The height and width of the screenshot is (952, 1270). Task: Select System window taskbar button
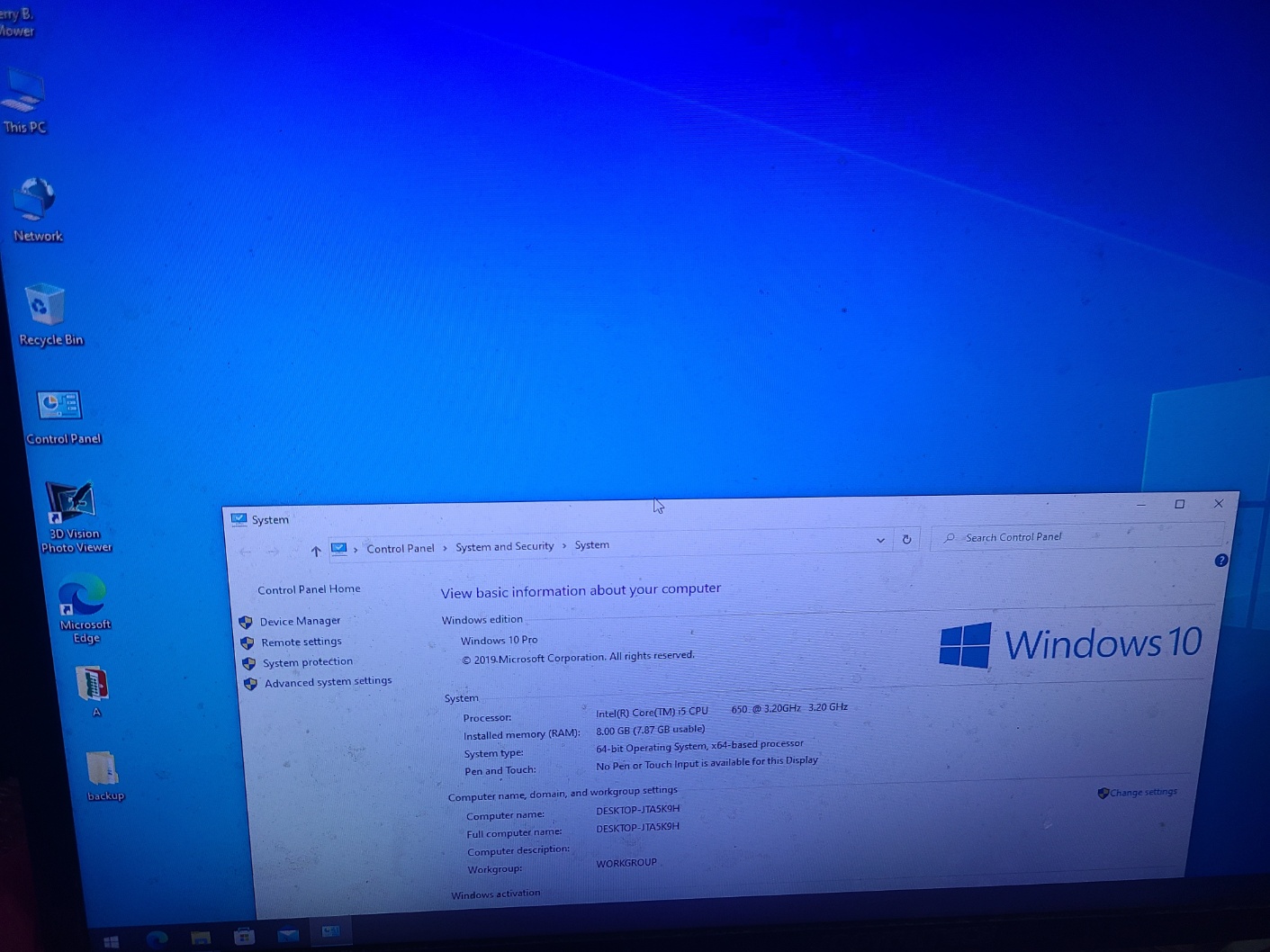(x=330, y=931)
